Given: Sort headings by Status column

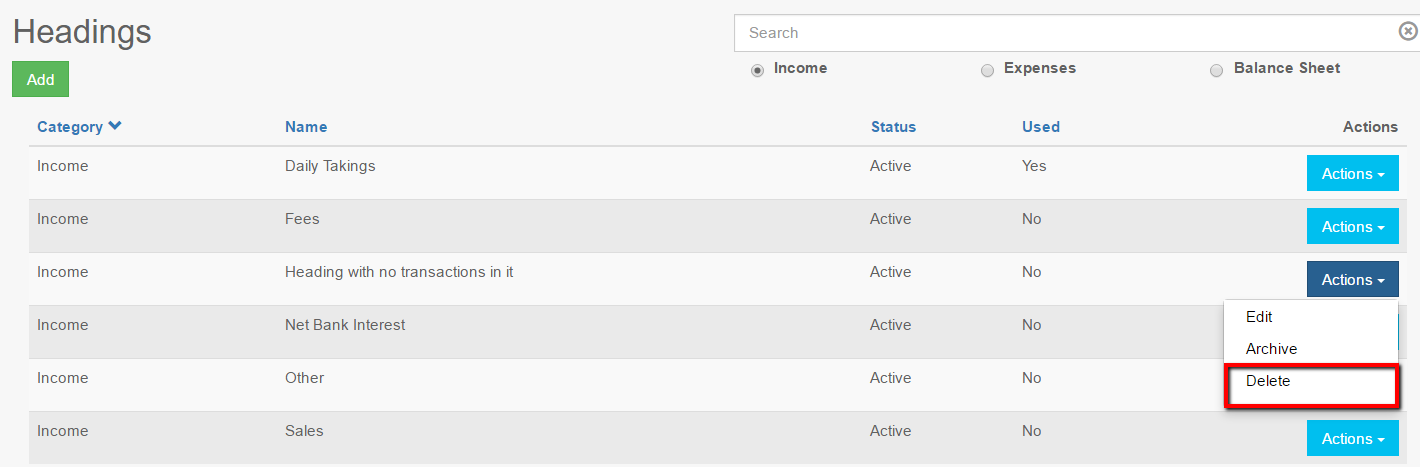Looking at the screenshot, I should pyautogui.click(x=893, y=127).
